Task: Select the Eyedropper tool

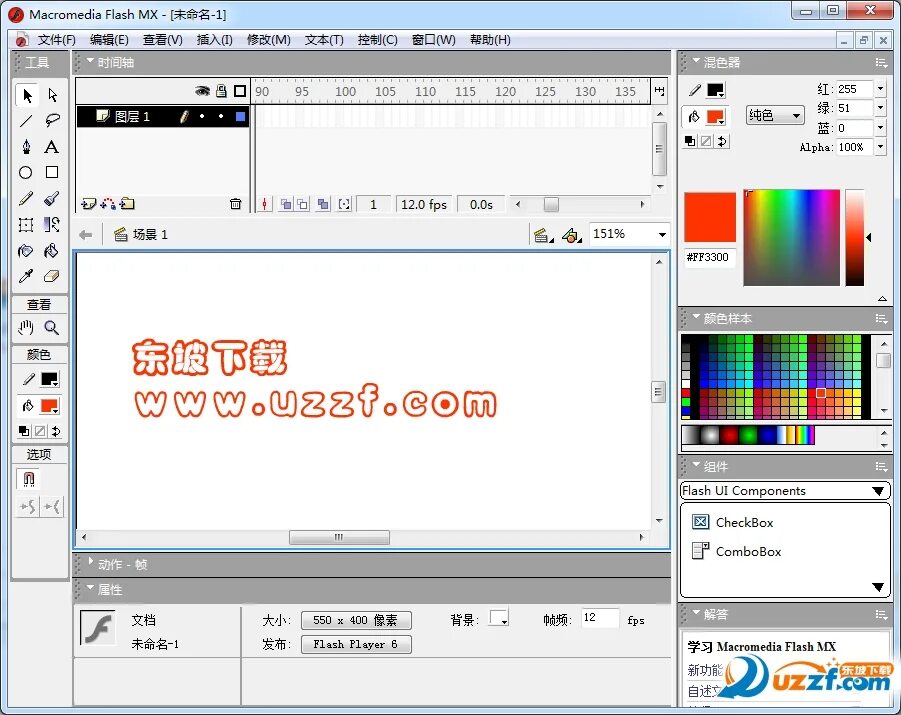Action: pyautogui.click(x=26, y=276)
